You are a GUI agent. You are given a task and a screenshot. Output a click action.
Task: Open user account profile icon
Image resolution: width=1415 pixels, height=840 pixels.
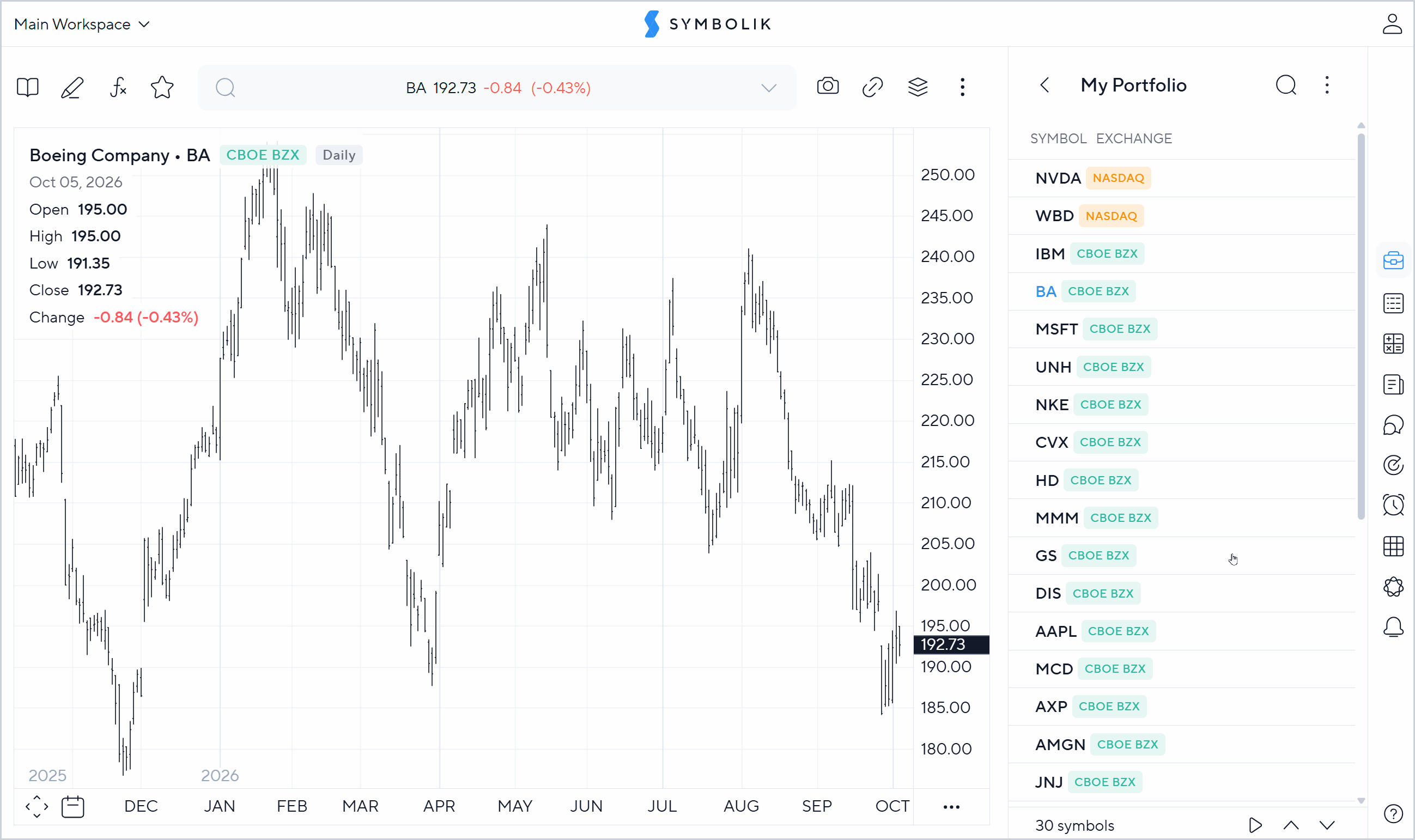coord(1392,24)
